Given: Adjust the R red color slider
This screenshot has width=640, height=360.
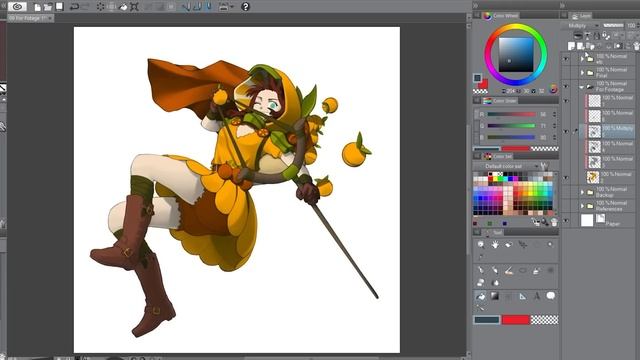Looking at the screenshot, I should tap(512, 114).
